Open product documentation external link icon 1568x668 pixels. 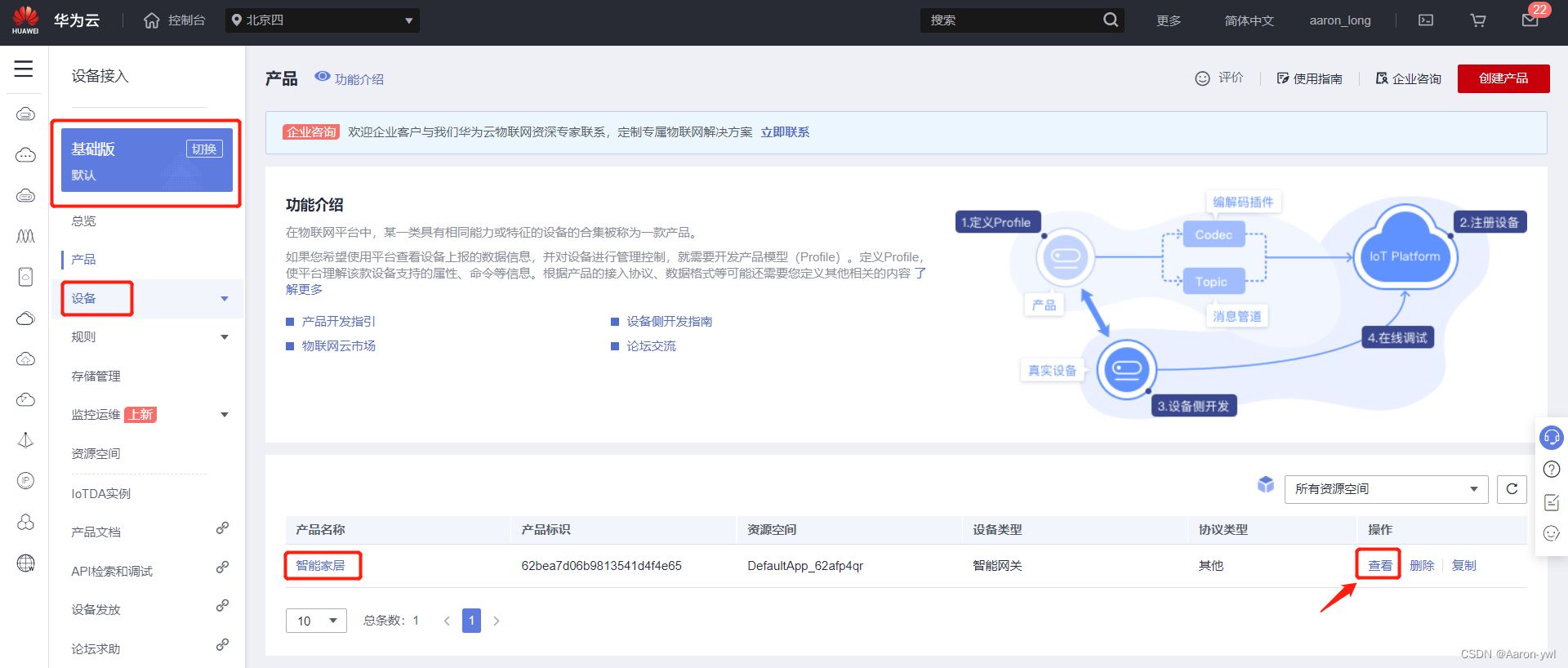[x=222, y=528]
